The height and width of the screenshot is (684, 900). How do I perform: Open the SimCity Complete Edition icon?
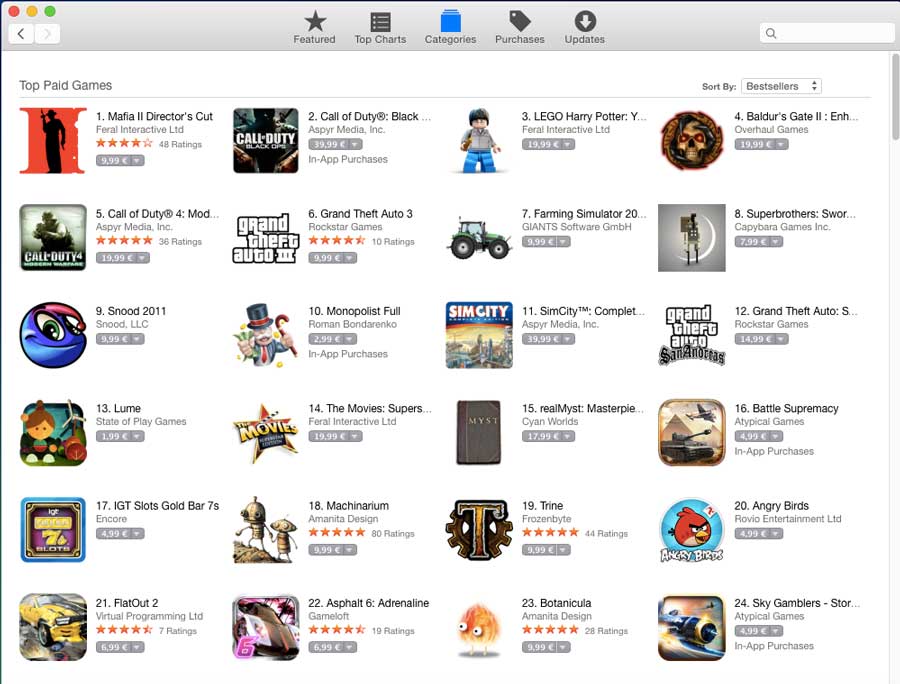(479, 335)
